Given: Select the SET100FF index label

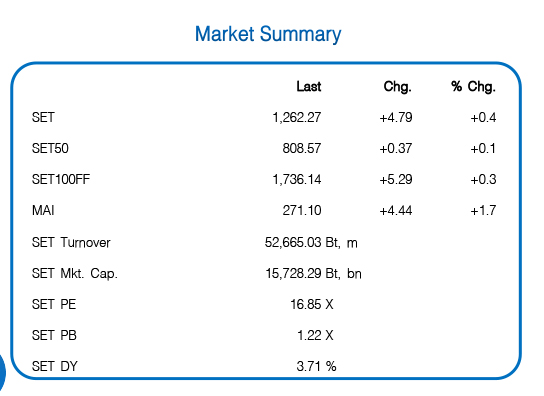Looking at the screenshot, I should (x=61, y=179).
